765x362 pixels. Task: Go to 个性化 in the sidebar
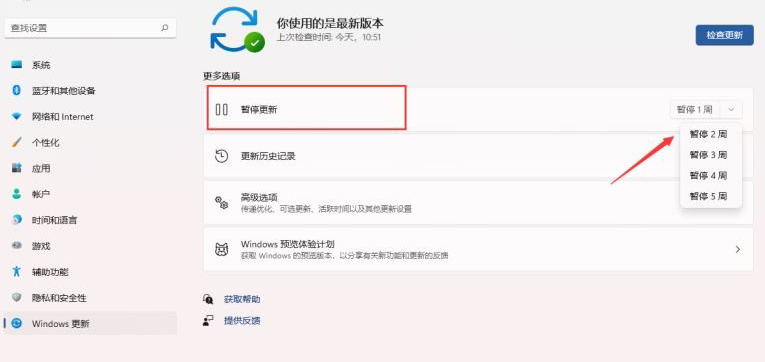tap(90, 142)
